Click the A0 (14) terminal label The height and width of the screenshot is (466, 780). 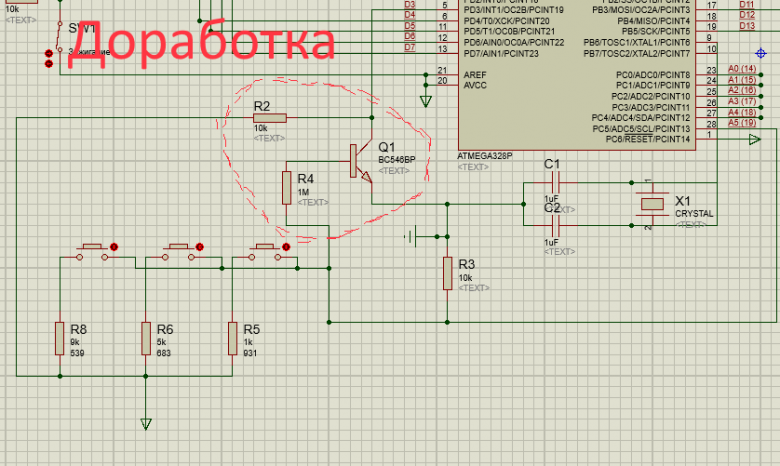point(742,69)
